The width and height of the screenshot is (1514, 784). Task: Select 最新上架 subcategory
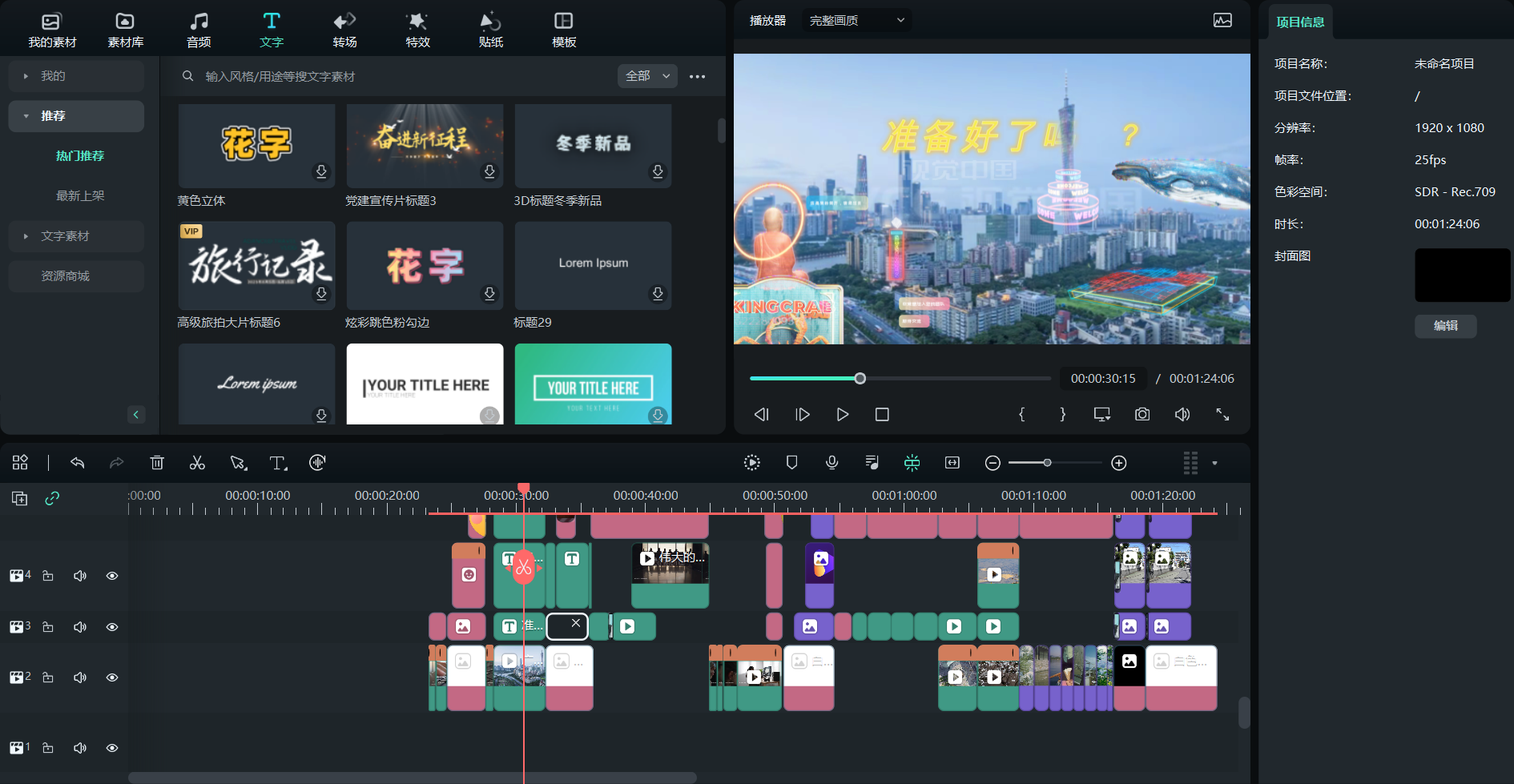coord(80,196)
